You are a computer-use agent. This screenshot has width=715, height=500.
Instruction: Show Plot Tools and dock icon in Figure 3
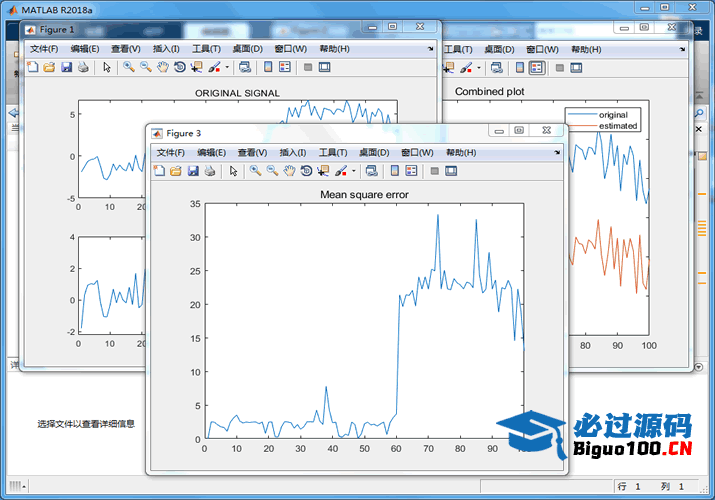(451, 171)
